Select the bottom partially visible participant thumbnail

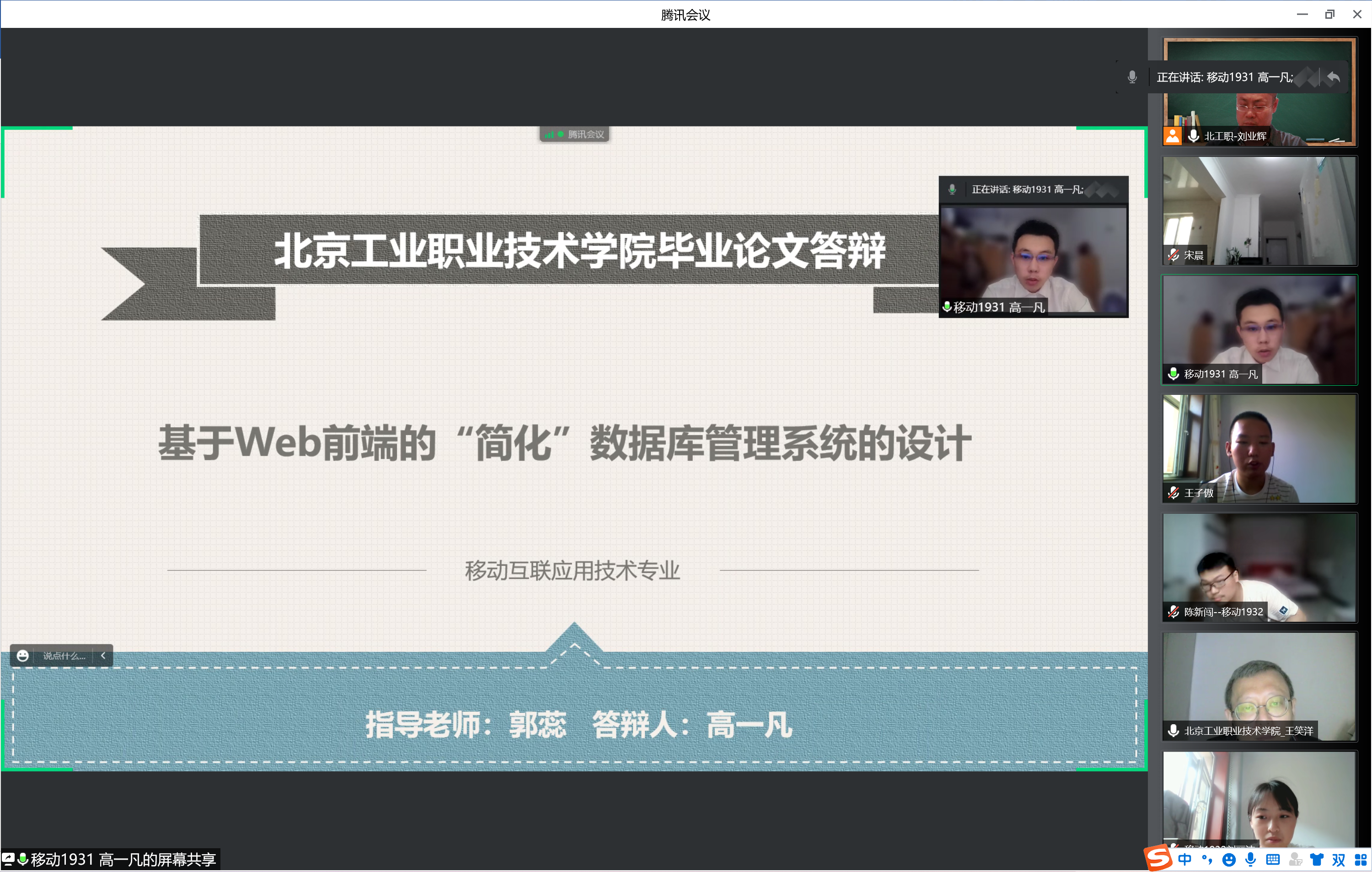pos(1259,799)
